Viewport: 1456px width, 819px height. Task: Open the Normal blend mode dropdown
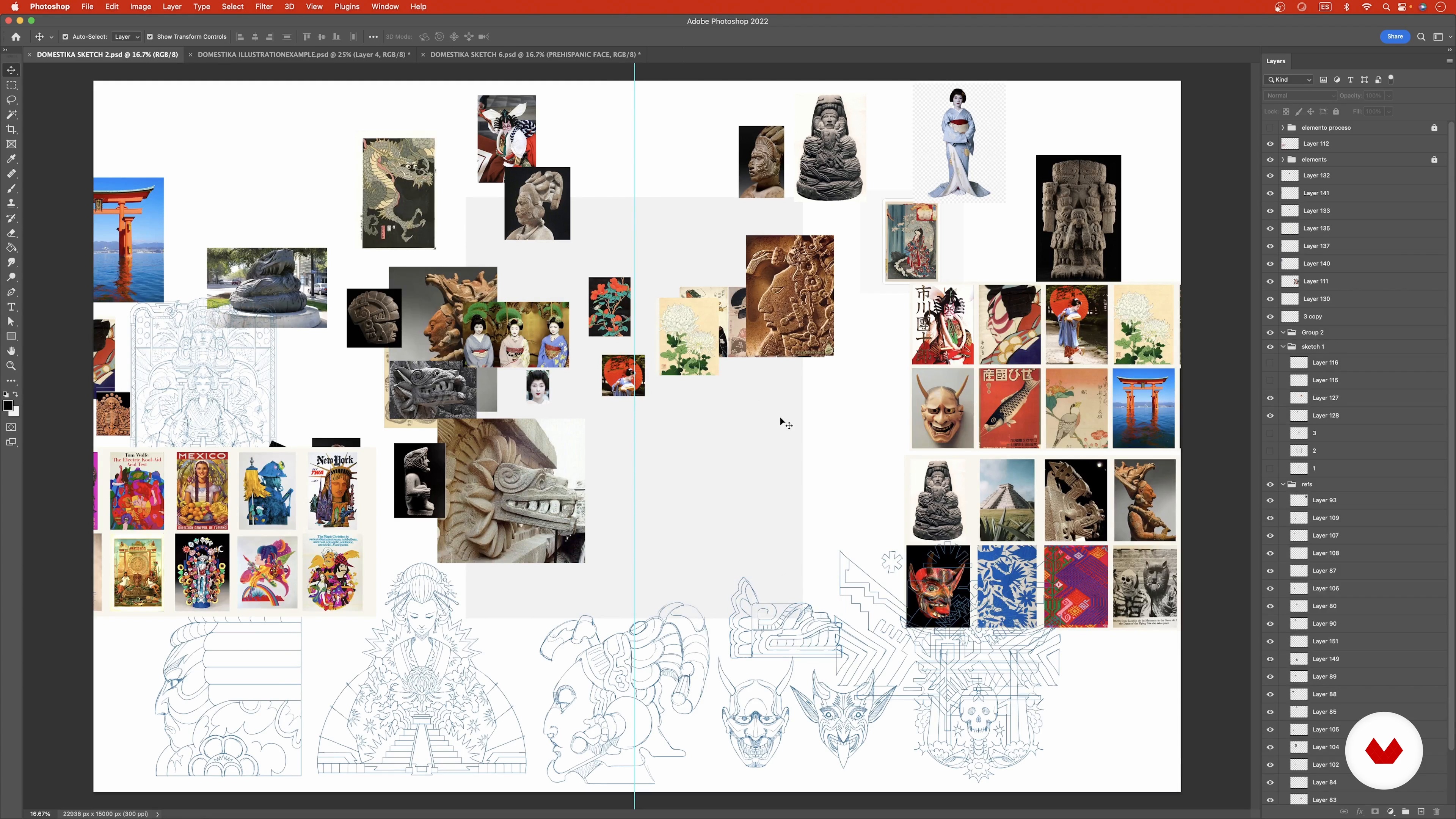click(1301, 96)
